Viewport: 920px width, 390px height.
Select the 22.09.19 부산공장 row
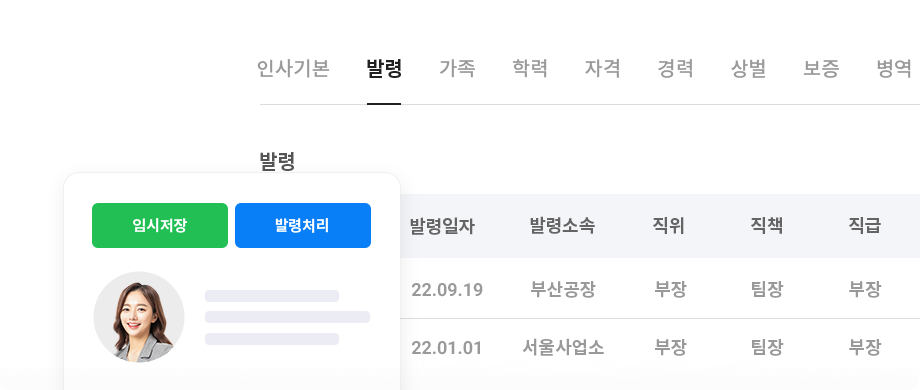[660, 289]
